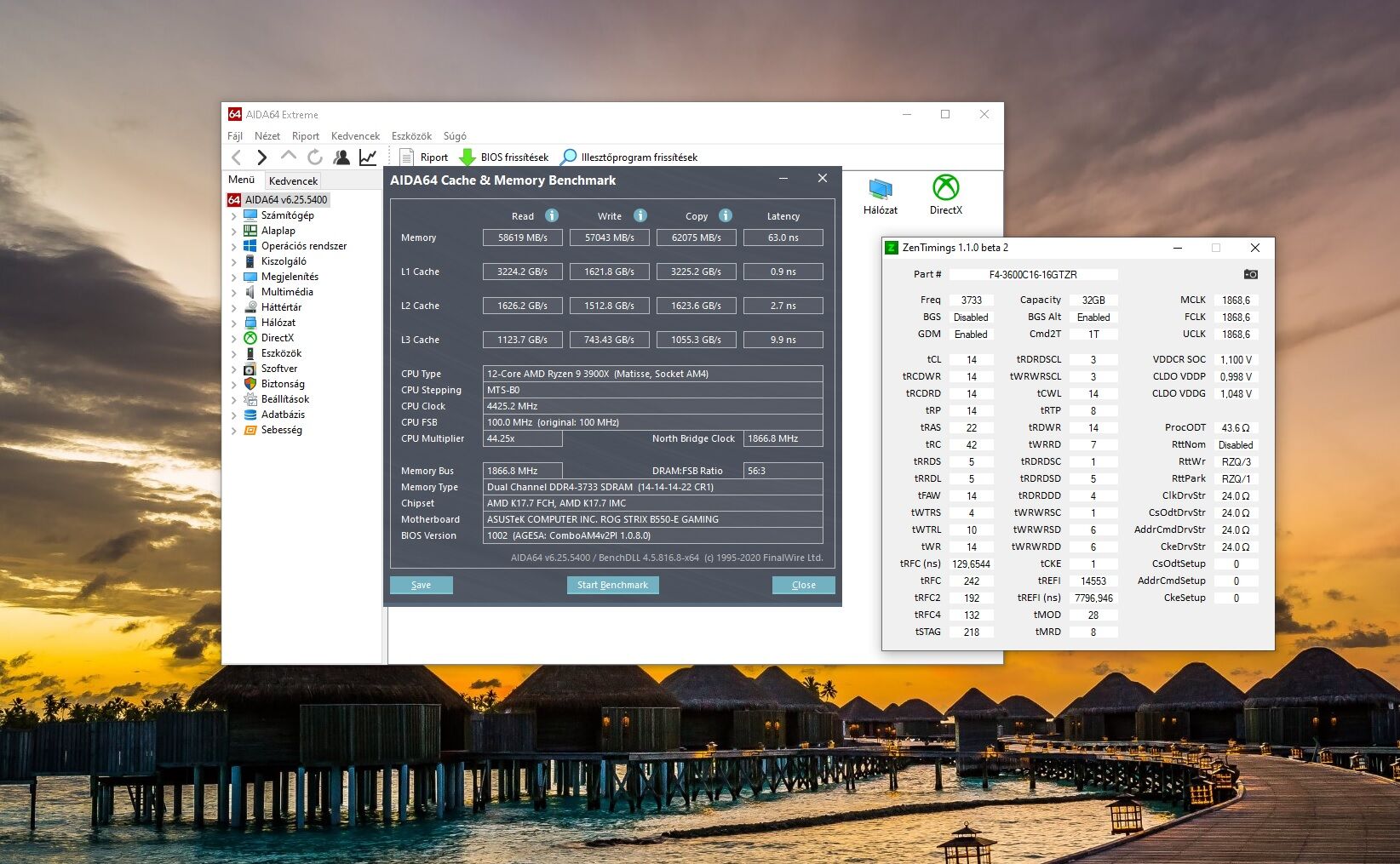Open the graph chart icon in AIDA64 toolbar
1400x864 pixels.
click(x=368, y=157)
